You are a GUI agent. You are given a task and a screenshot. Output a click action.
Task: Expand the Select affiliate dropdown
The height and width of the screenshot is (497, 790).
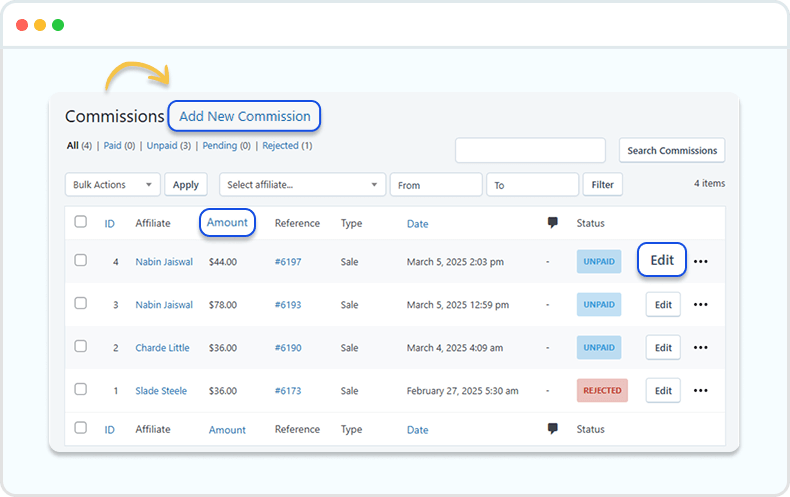(x=302, y=184)
